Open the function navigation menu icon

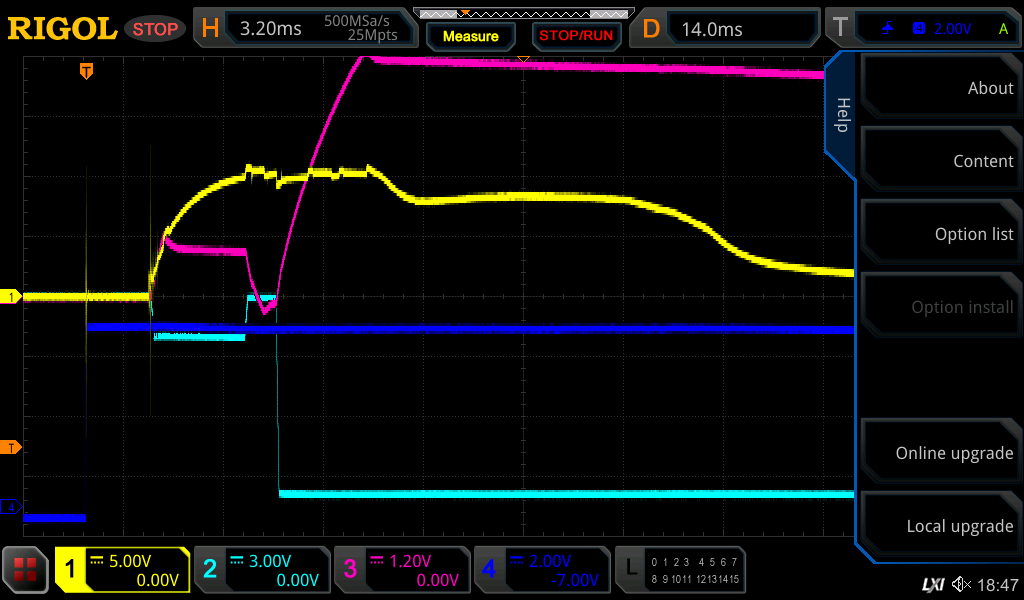pos(26,570)
